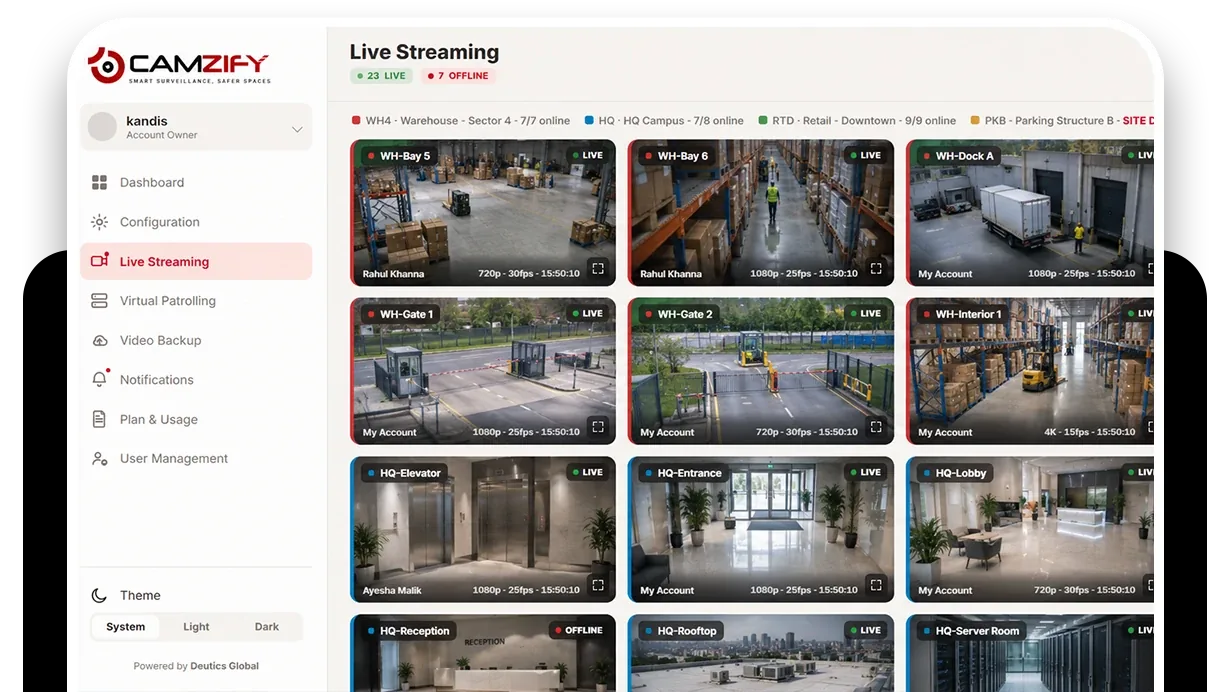Expand WH-Bay 6 feed to fullscreen

click(x=876, y=268)
